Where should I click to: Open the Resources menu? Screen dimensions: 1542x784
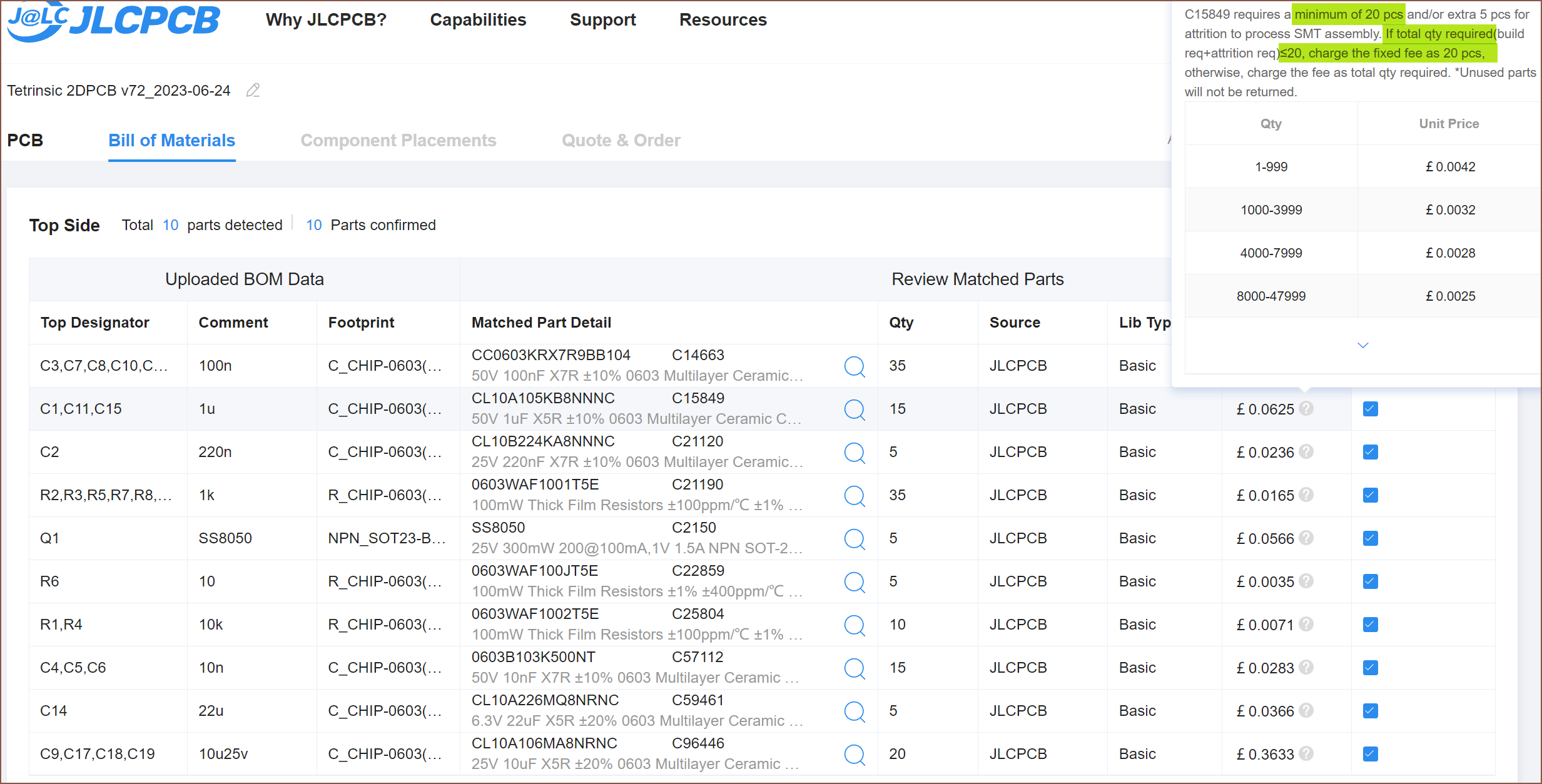pos(723,20)
